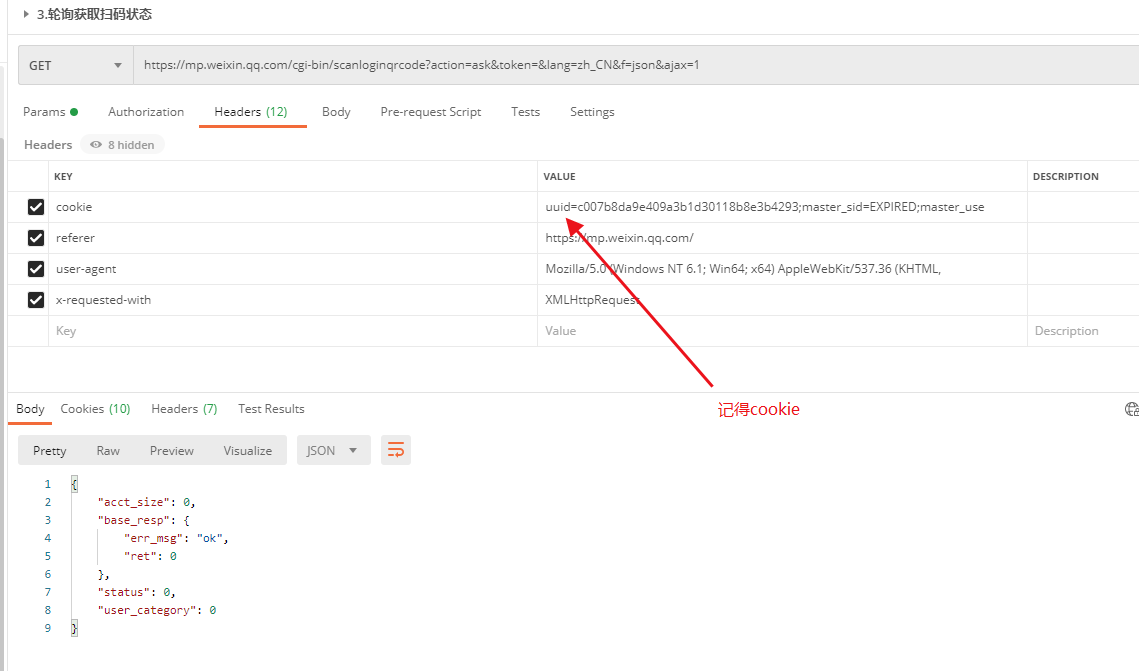Uncheck the x-requested-with header checkbox

pos(36,300)
